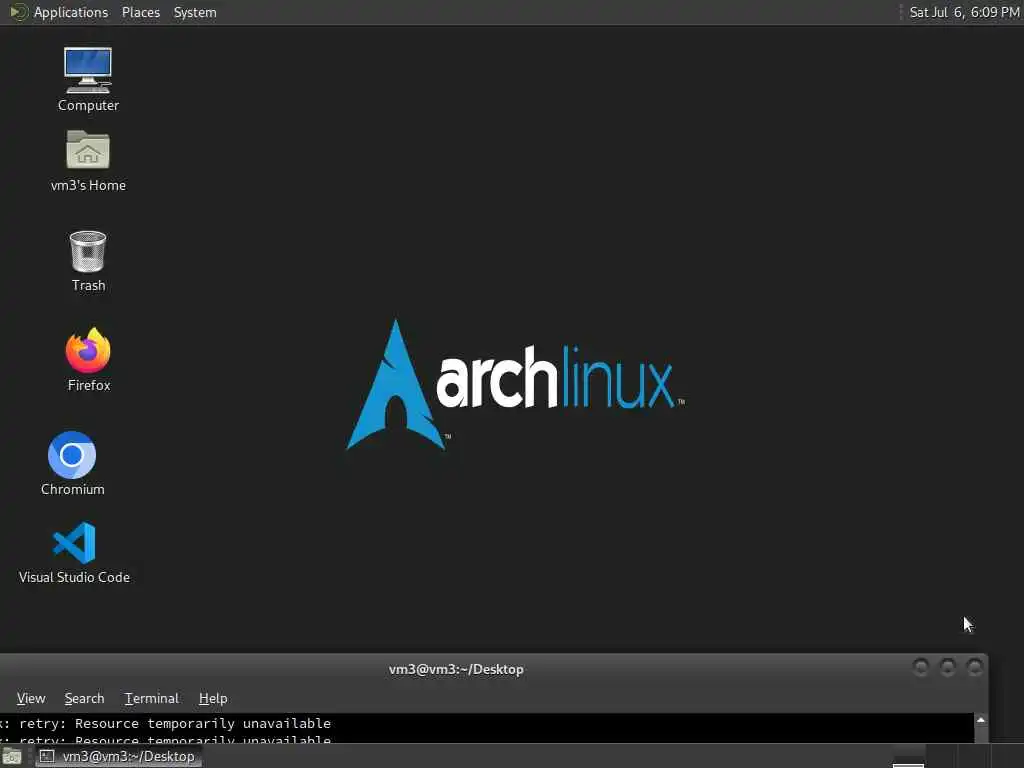Click the MATE logo icon beside Applications
Viewport: 1024px width, 768px height.
click(x=19, y=12)
